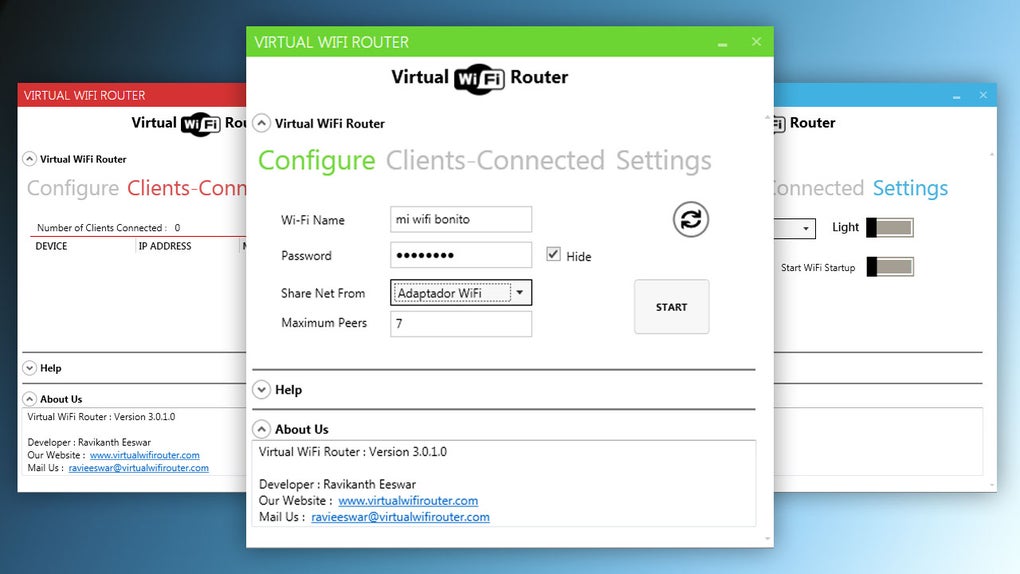Image resolution: width=1020 pixels, height=574 pixels.
Task: Open the ravieeswar@ mail link in the green window
Action: pos(400,517)
